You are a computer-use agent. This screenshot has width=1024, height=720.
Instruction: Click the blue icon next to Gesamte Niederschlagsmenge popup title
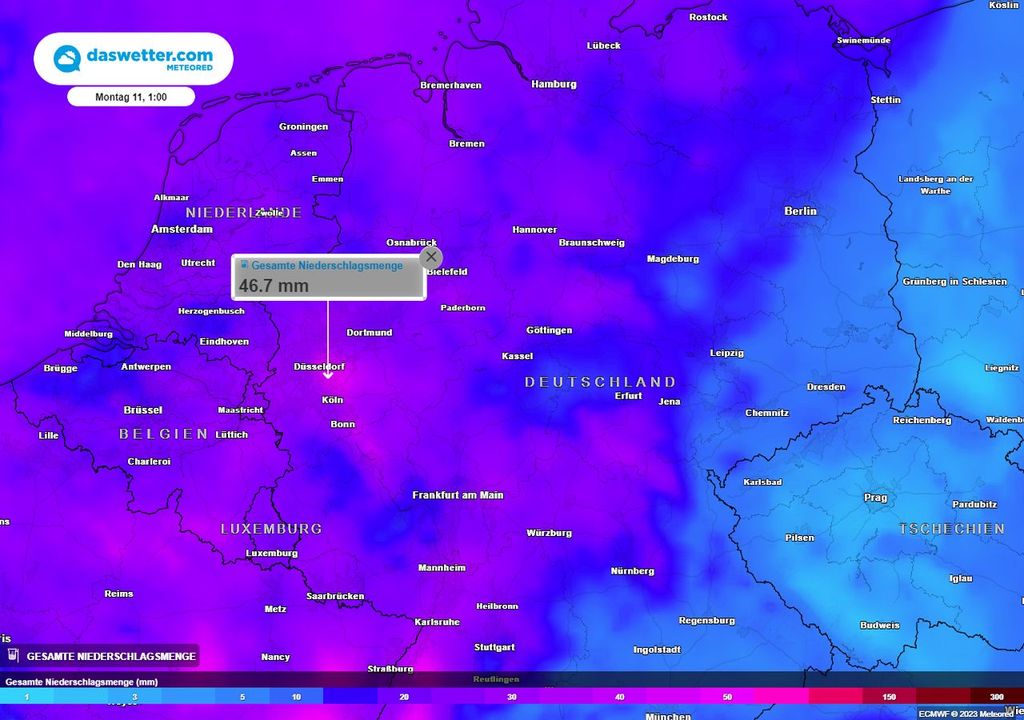pos(243,264)
